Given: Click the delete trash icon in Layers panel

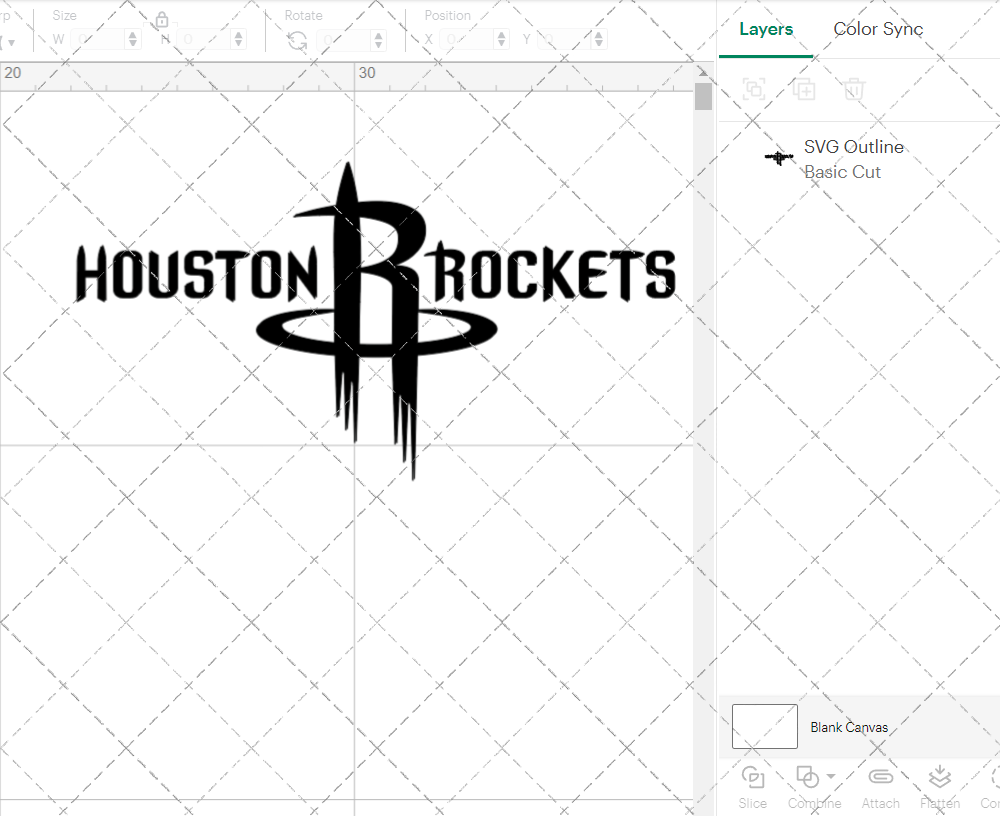Looking at the screenshot, I should tap(853, 89).
